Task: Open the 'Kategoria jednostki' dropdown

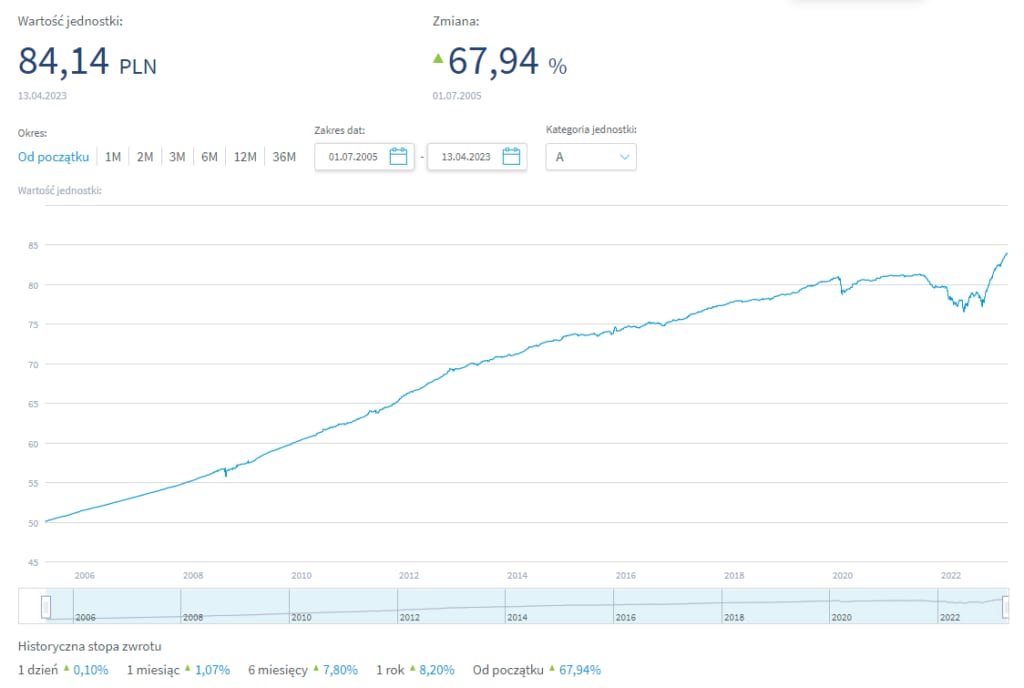Action: (591, 157)
